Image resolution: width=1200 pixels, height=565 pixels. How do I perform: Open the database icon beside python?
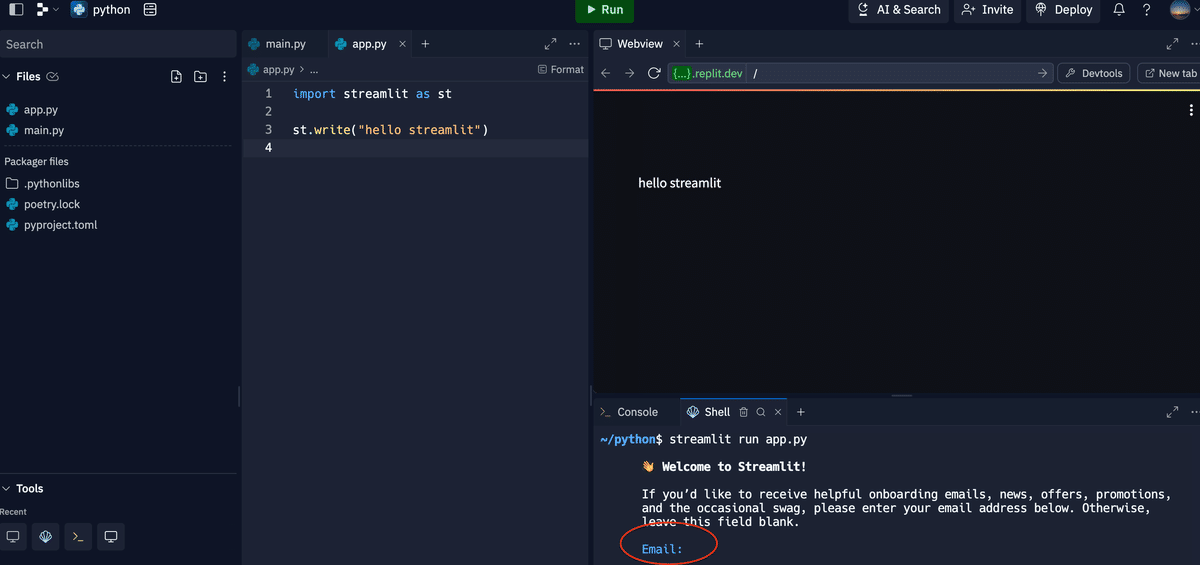[150, 10]
